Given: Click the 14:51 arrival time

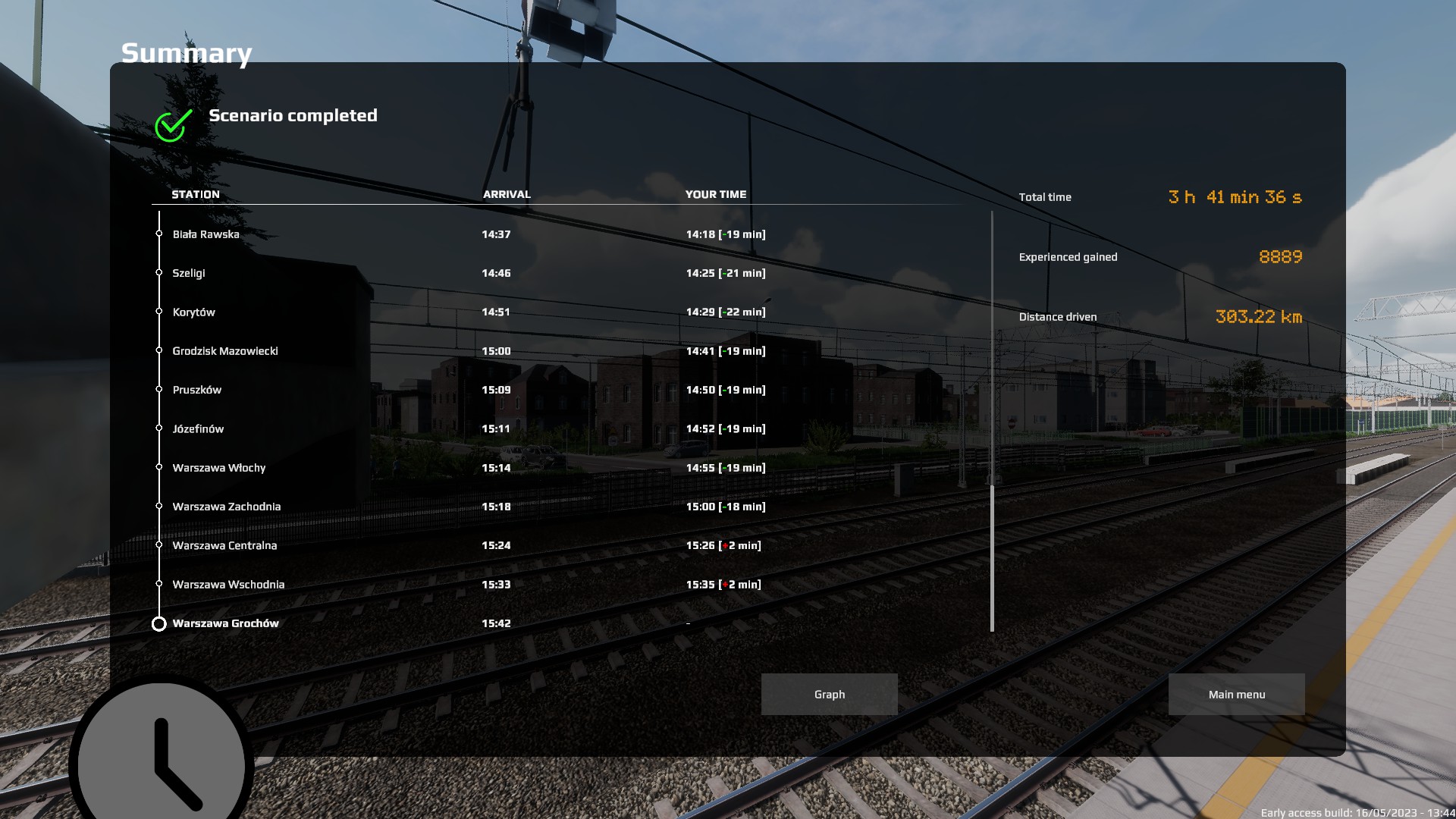Looking at the screenshot, I should pos(496,312).
